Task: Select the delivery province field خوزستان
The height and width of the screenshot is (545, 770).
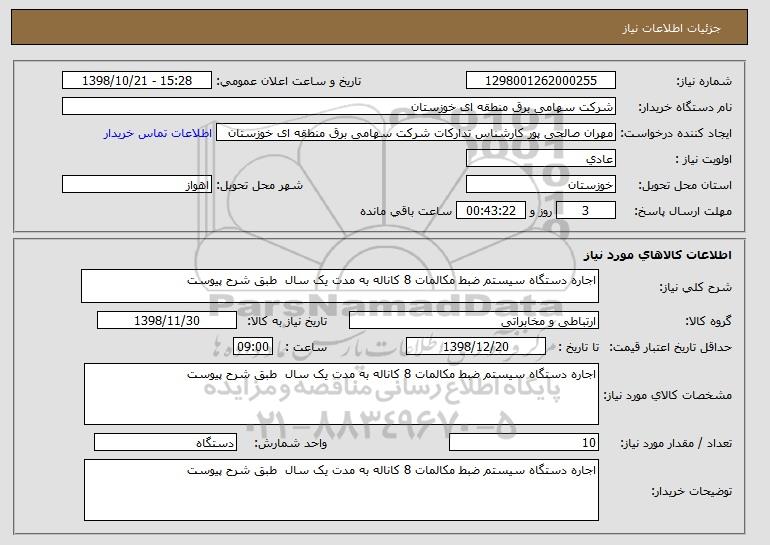Action: click(x=541, y=185)
